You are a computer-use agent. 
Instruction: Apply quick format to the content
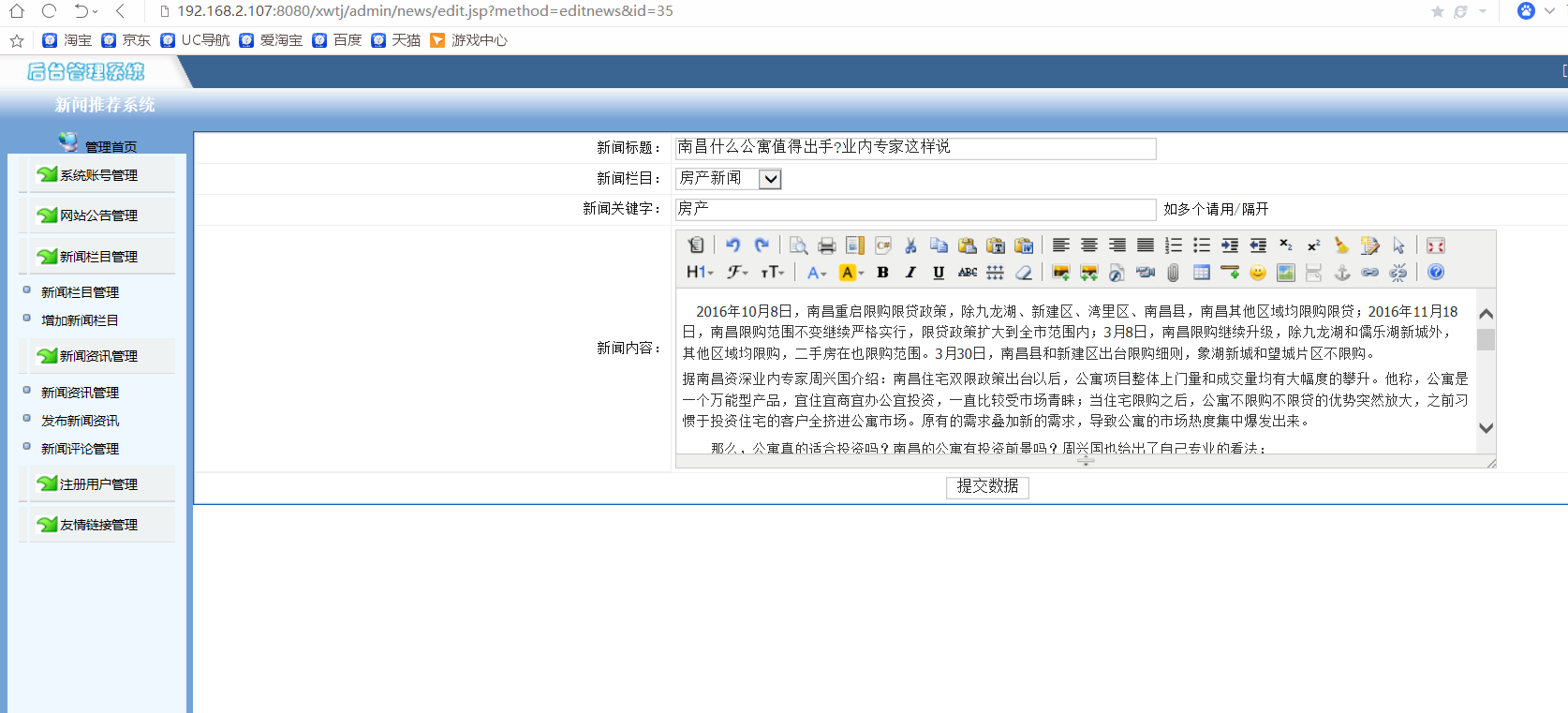tap(1370, 245)
